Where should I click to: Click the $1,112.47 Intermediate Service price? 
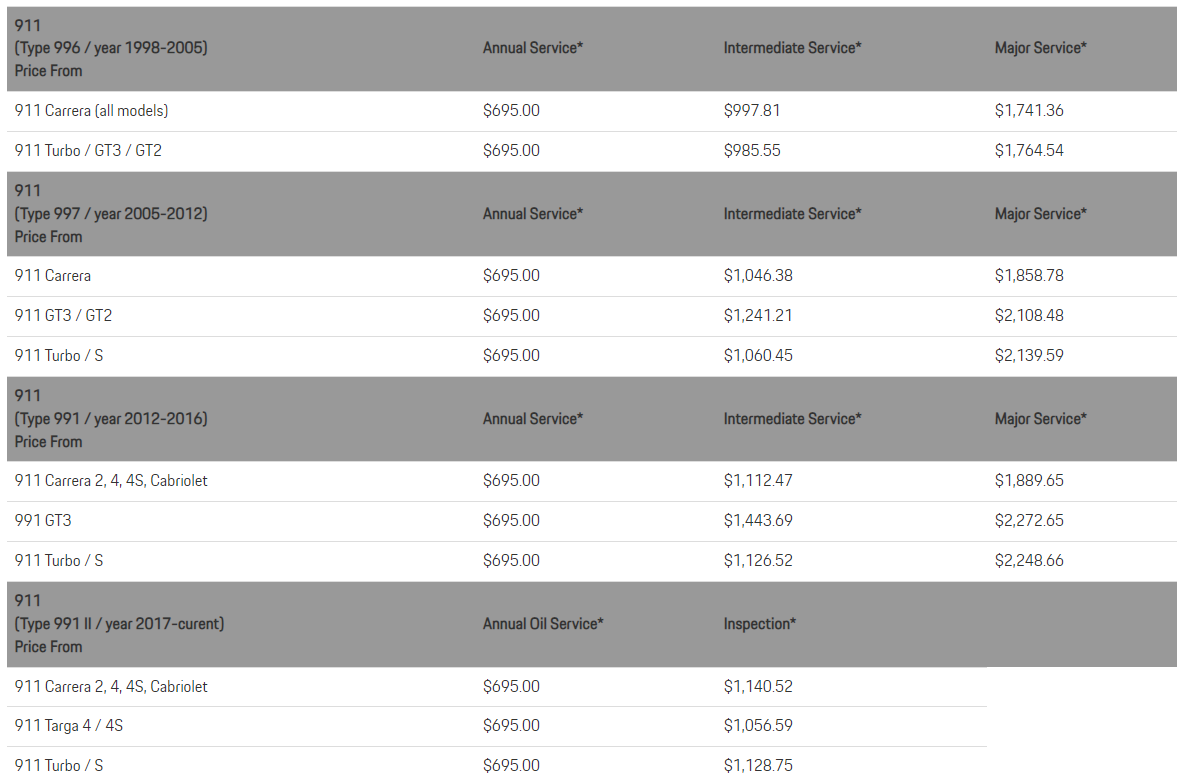click(758, 480)
